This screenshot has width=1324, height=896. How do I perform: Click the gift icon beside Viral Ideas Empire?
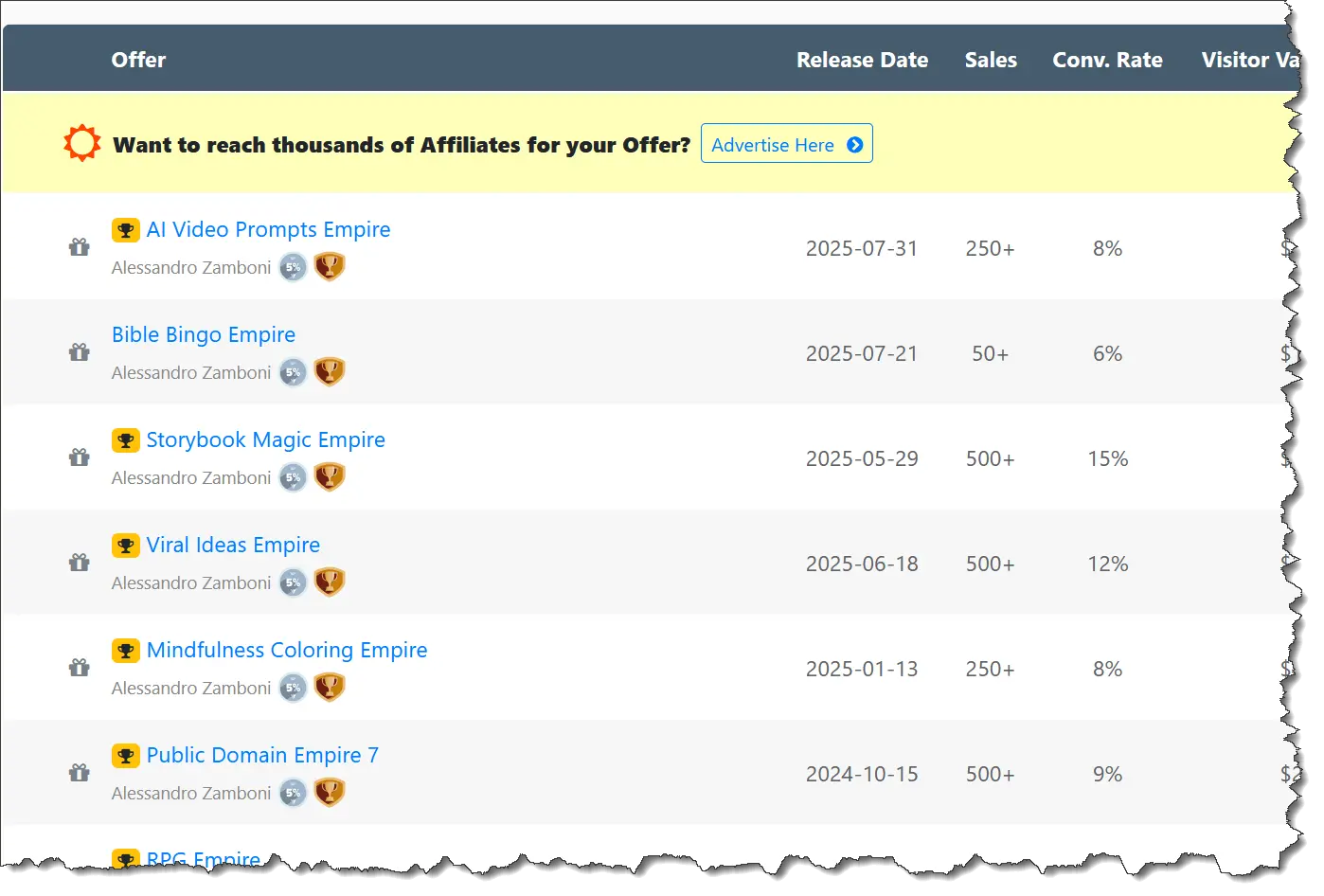click(x=80, y=564)
